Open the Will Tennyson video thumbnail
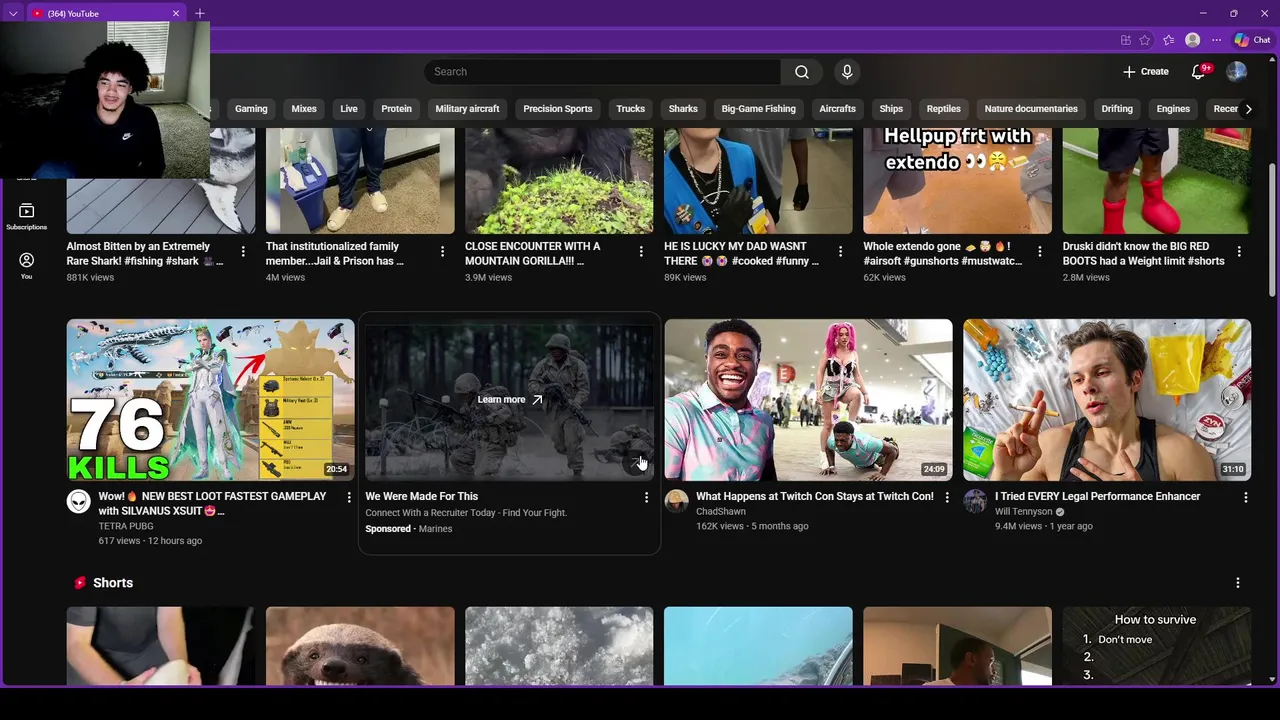This screenshot has height=720, width=1280. pyautogui.click(x=1107, y=400)
